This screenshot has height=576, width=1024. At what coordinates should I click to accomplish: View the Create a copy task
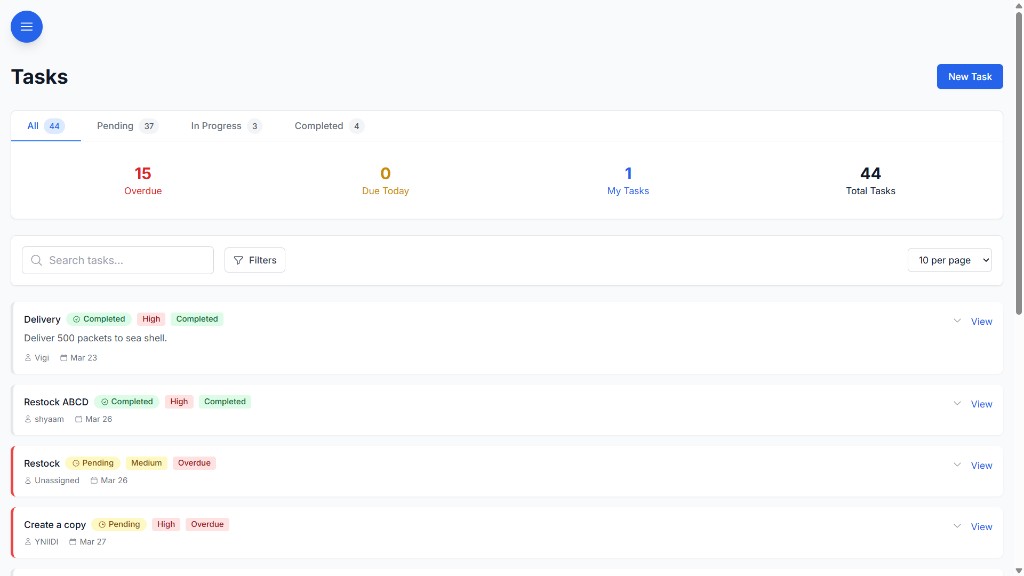point(981,527)
